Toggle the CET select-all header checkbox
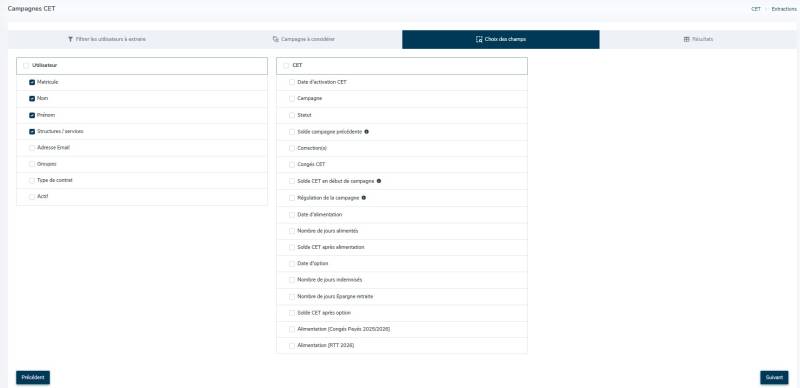 pyautogui.click(x=286, y=66)
